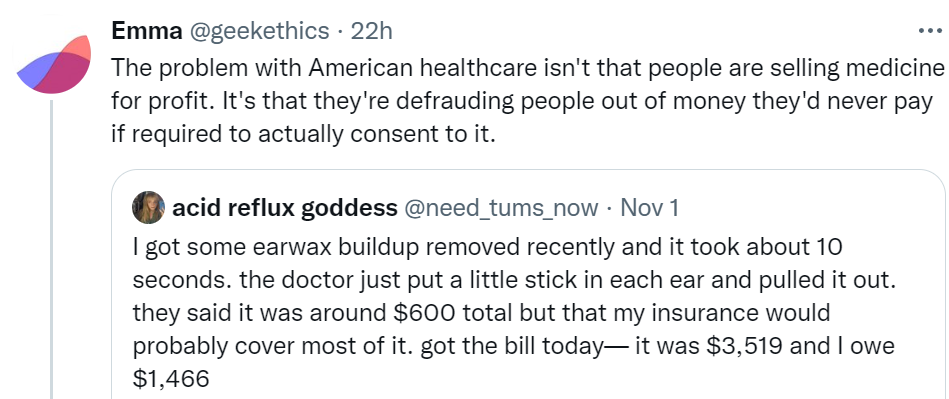Visit the @need_tums_now handle
949x399 pixels.
coord(501,208)
